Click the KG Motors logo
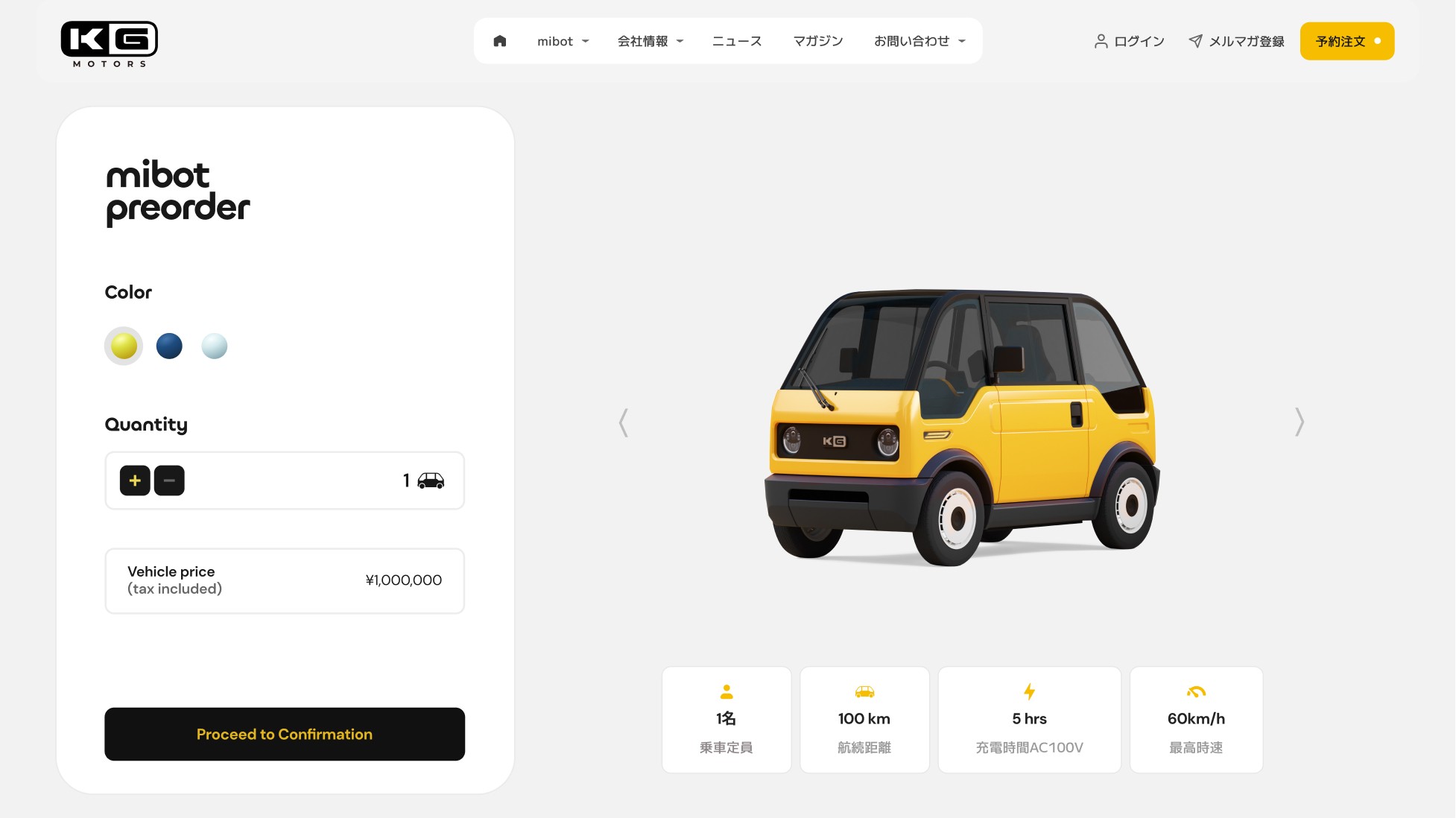This screenshot has height=818, width=1456. pyautogui.click(x=110, y=44)
